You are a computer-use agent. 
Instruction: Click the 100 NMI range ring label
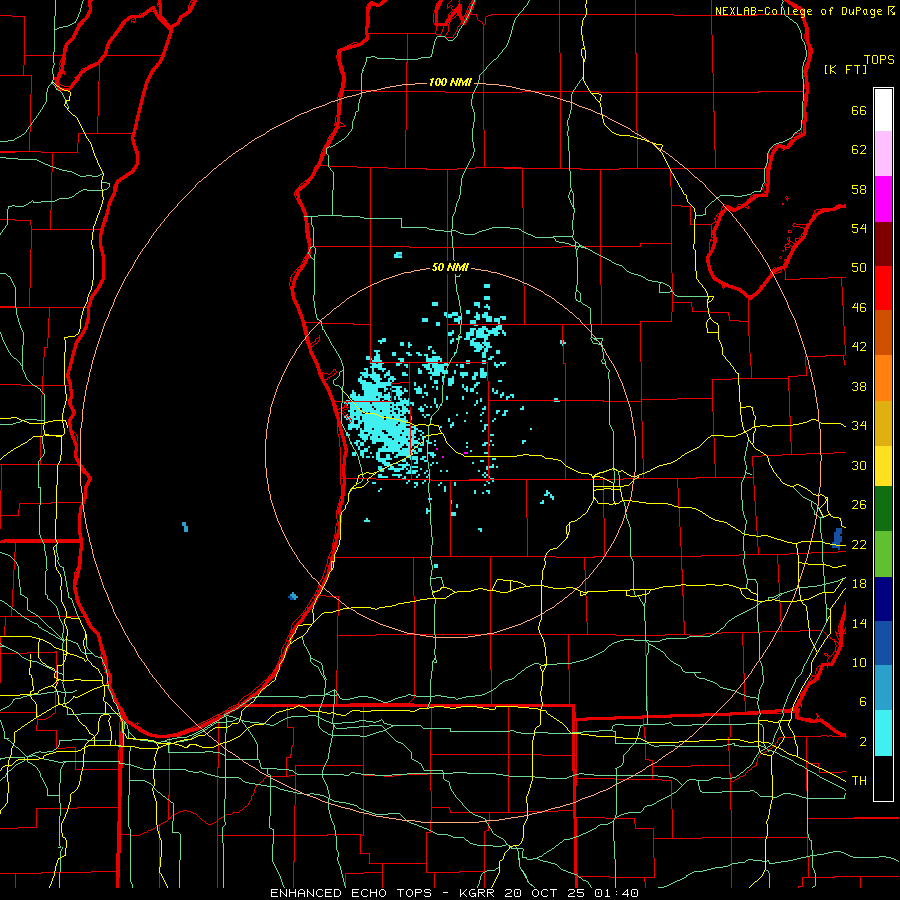450,83
